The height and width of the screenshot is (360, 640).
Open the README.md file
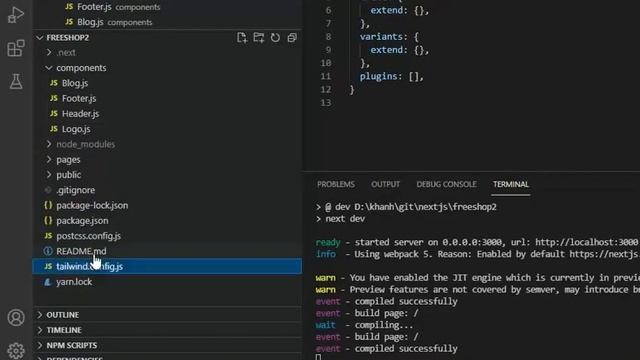pos(81,251)
